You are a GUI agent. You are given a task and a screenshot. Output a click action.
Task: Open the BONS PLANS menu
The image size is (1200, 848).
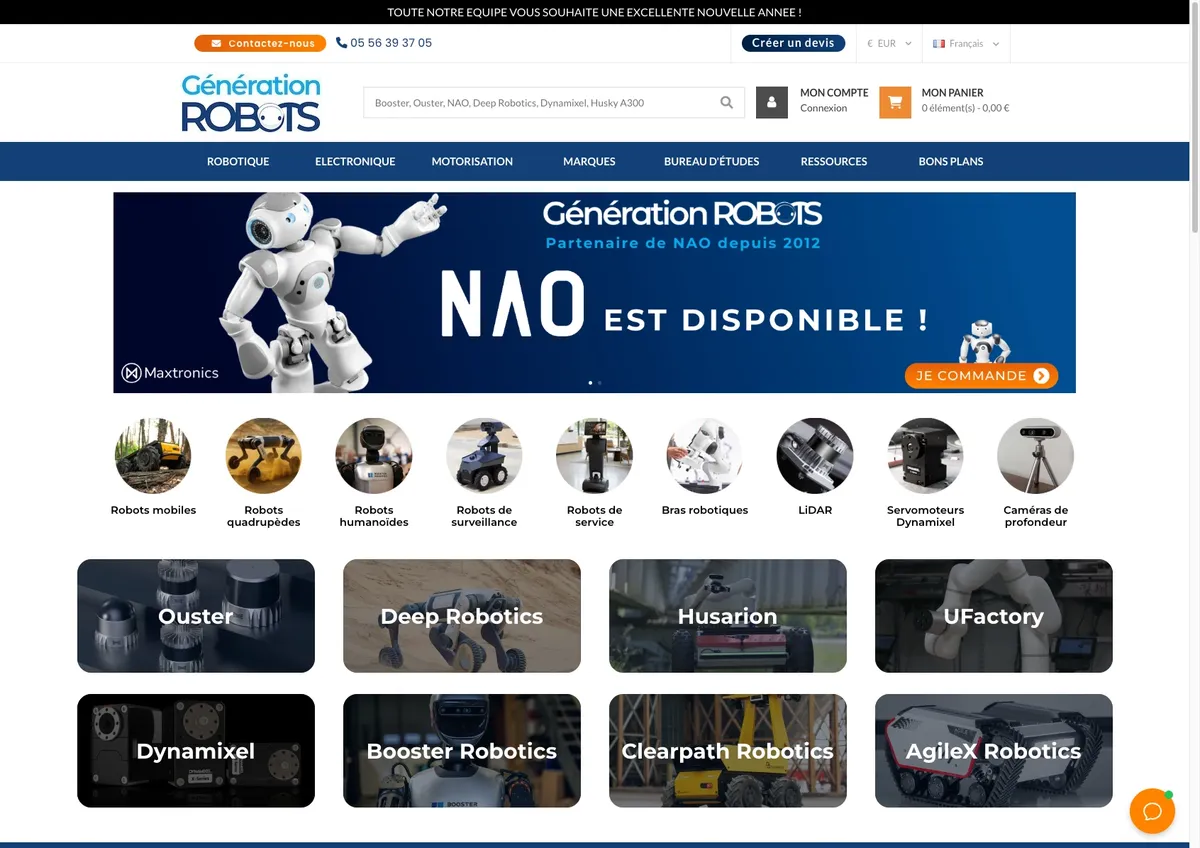point(951,161)
